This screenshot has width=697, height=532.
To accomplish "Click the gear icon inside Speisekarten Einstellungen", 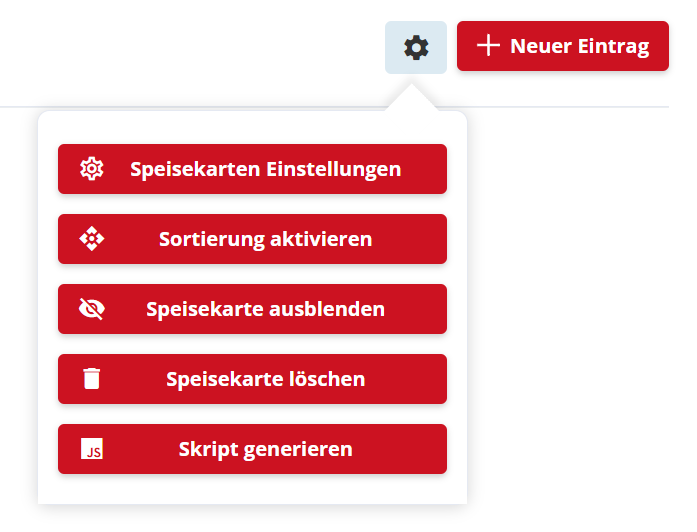I will pos(92,169).
